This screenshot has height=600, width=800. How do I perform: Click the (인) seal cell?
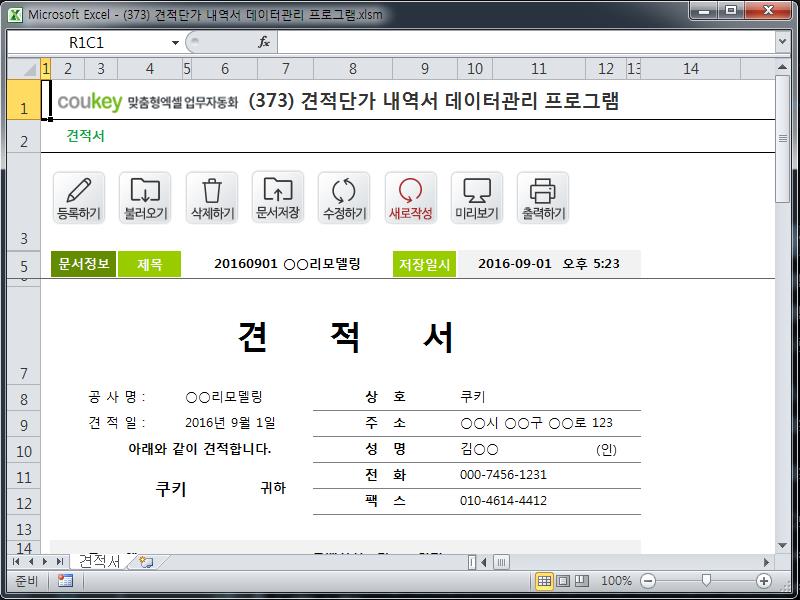tap(606, 450)
